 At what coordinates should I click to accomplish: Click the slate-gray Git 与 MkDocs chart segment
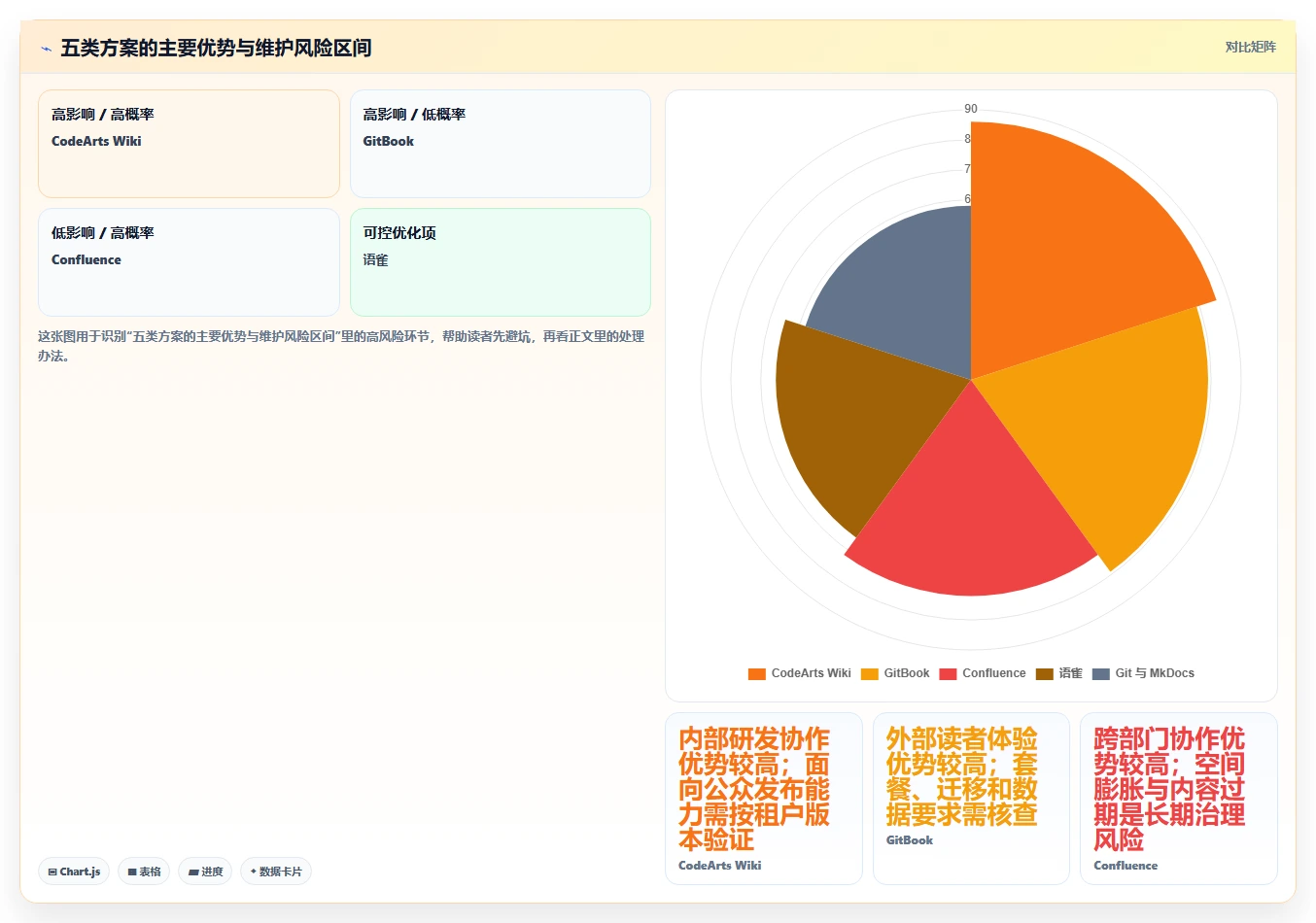(x=914, y=291)
